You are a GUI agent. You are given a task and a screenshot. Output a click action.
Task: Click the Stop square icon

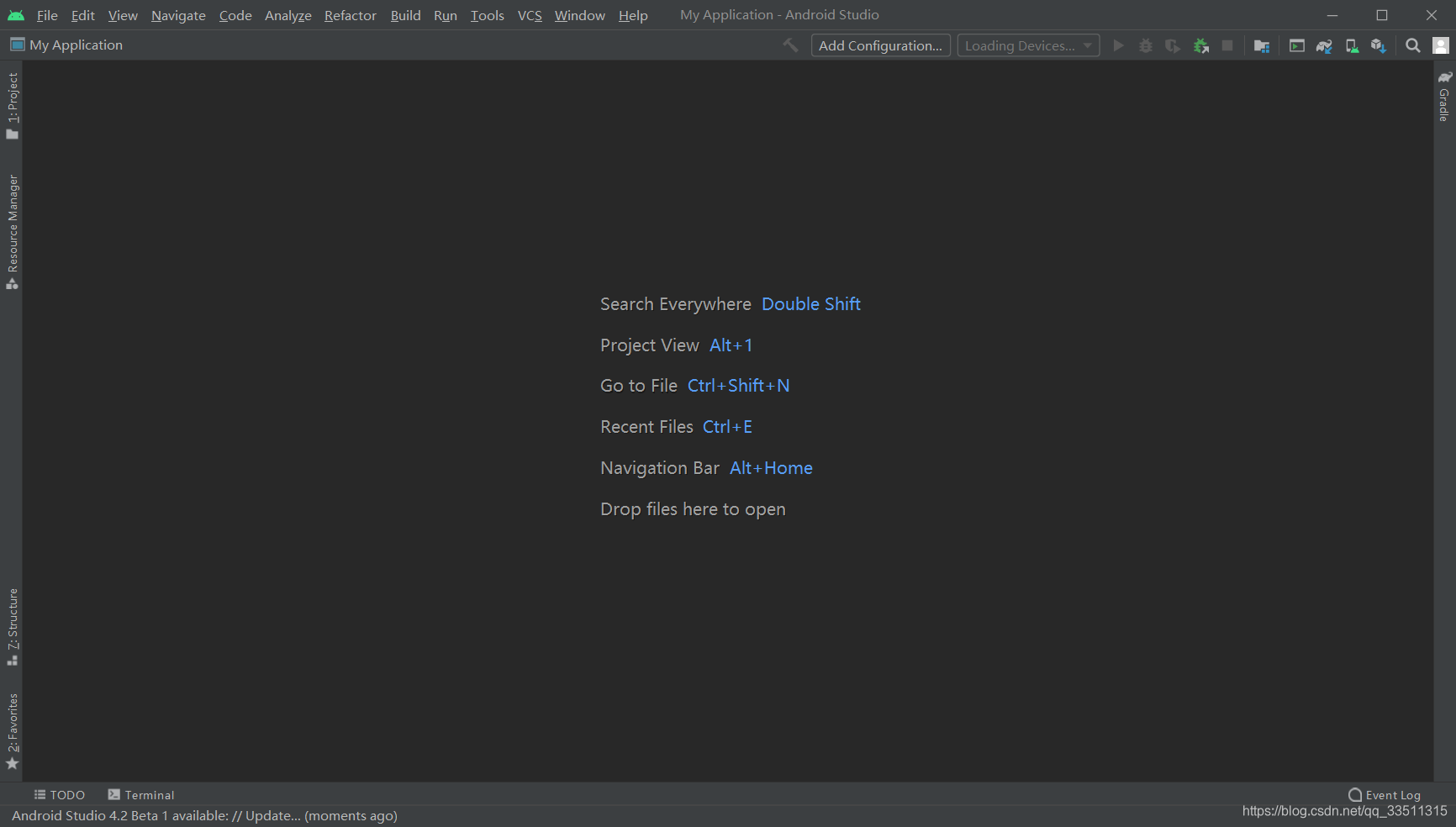[x=1227, y=45]
